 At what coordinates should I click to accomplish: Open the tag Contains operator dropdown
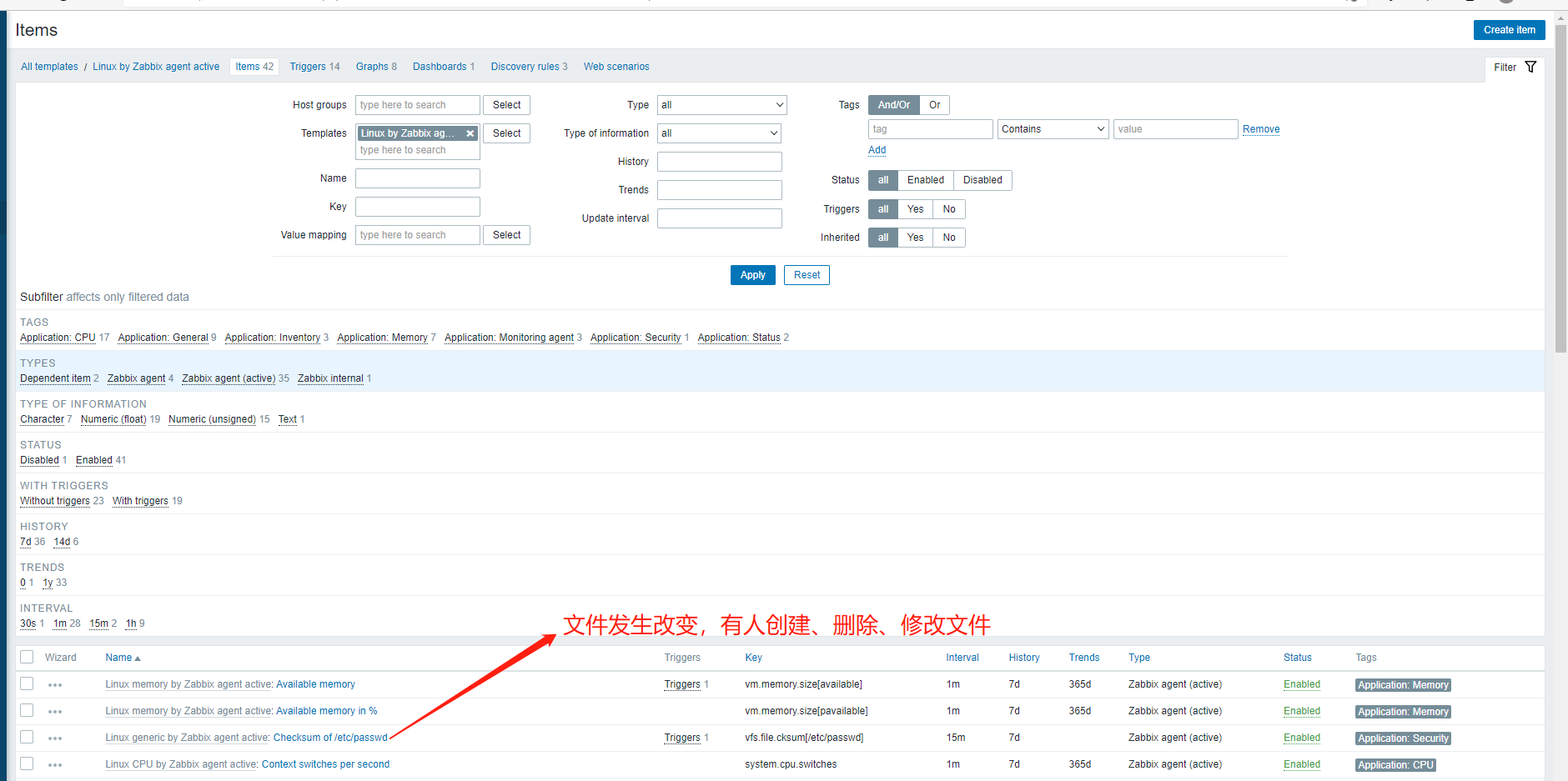point(1053,129)
